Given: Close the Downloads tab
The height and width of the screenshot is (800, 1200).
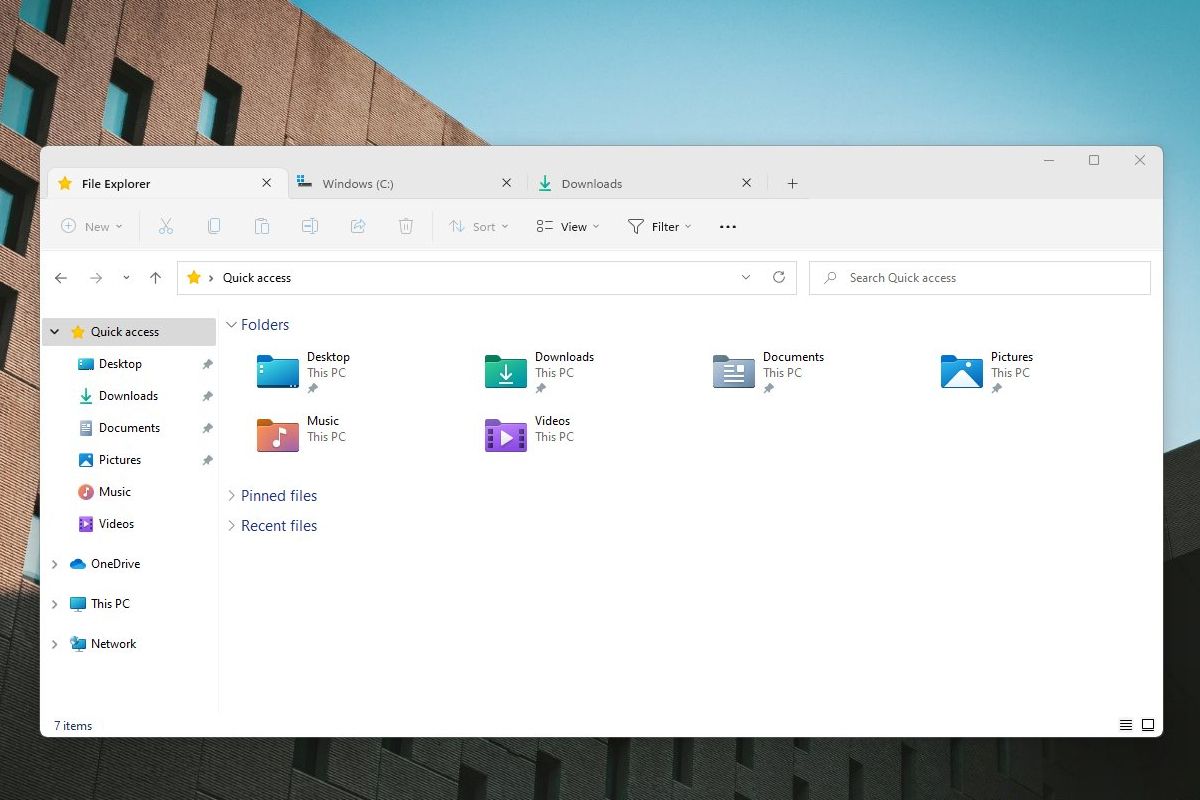Looking at the screenshot, I should pyautogui.click(x=746, y=183).
